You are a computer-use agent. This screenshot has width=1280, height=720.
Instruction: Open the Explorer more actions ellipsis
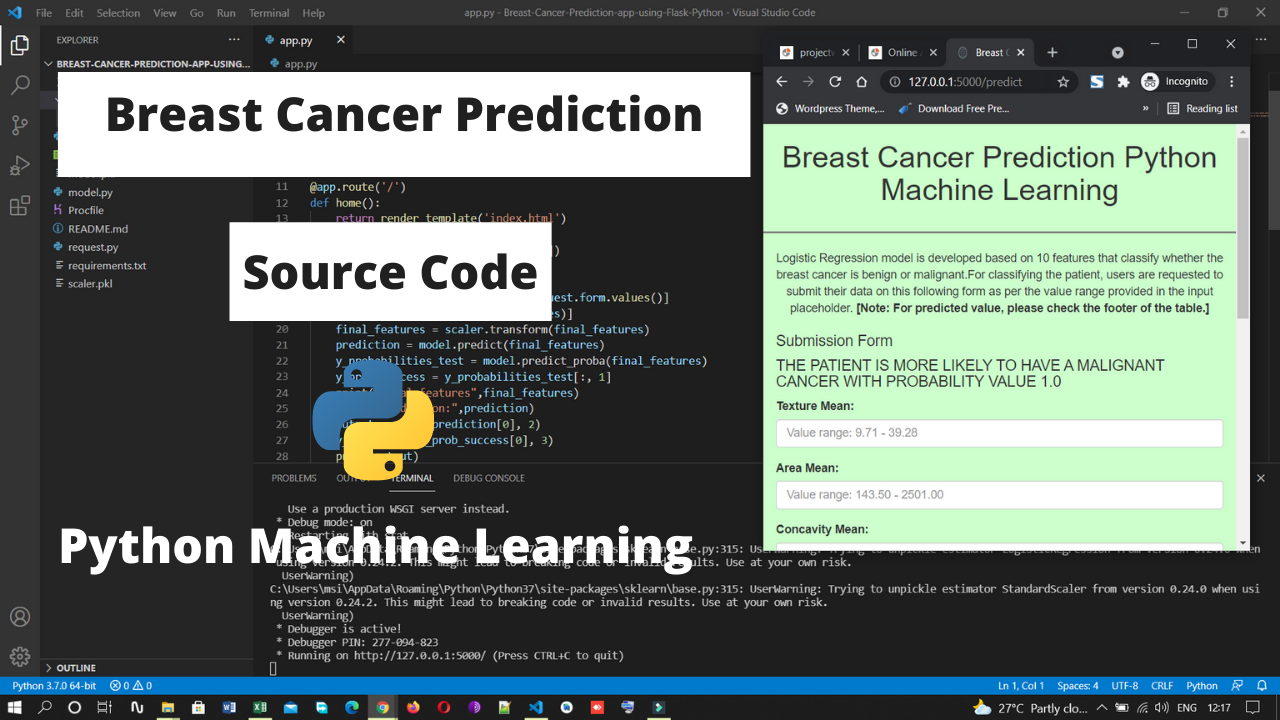[234, 40]
